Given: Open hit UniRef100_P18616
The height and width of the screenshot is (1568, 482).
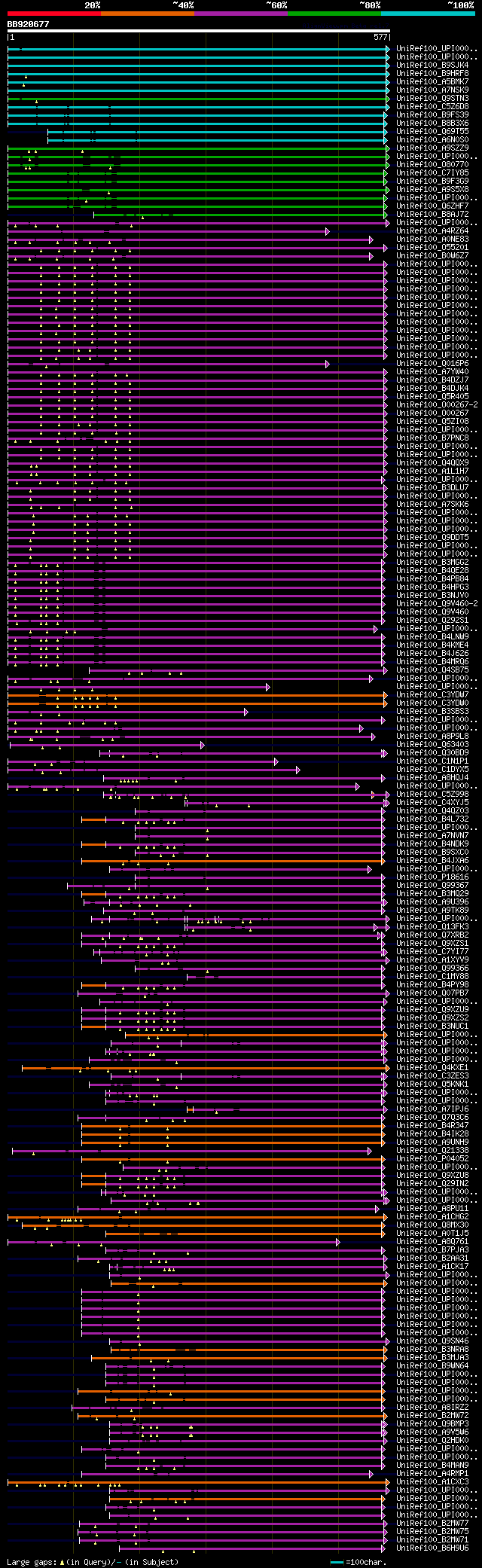Looking at the screenshot, I should click(432, 877).
